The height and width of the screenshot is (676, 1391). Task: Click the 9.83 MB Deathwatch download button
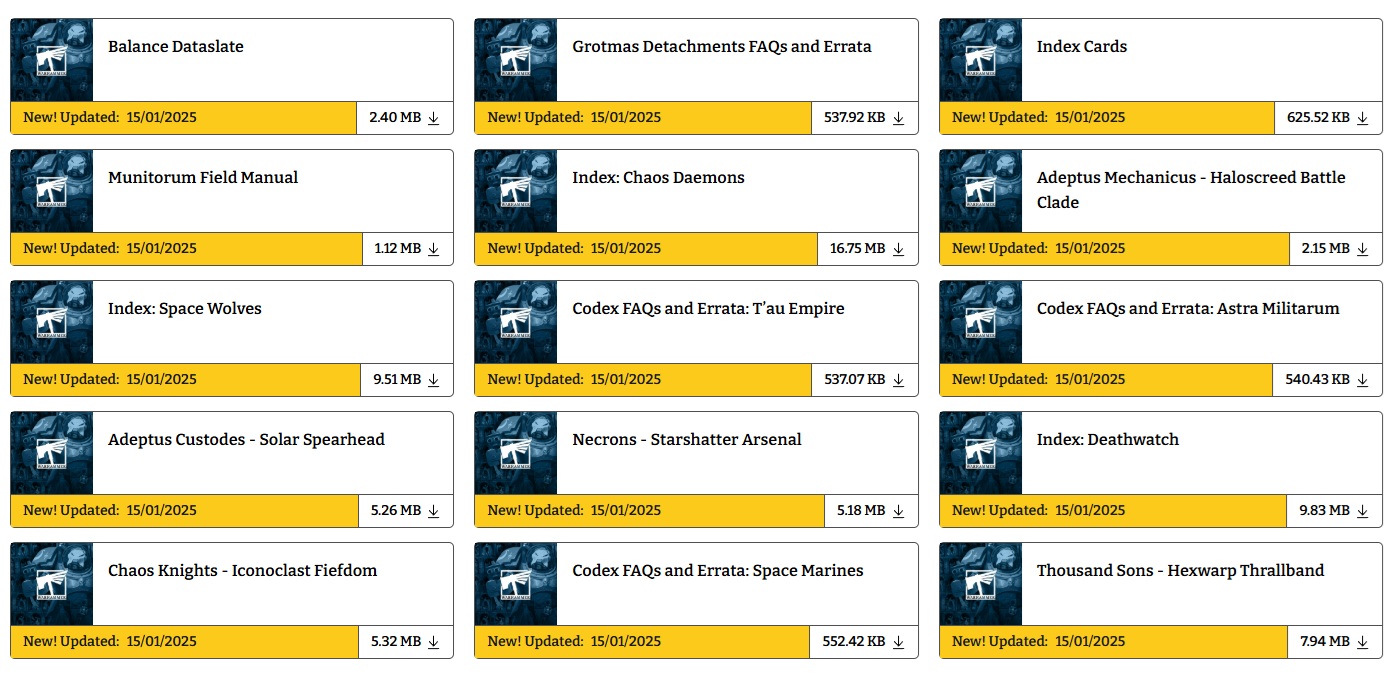(1335, 510)
